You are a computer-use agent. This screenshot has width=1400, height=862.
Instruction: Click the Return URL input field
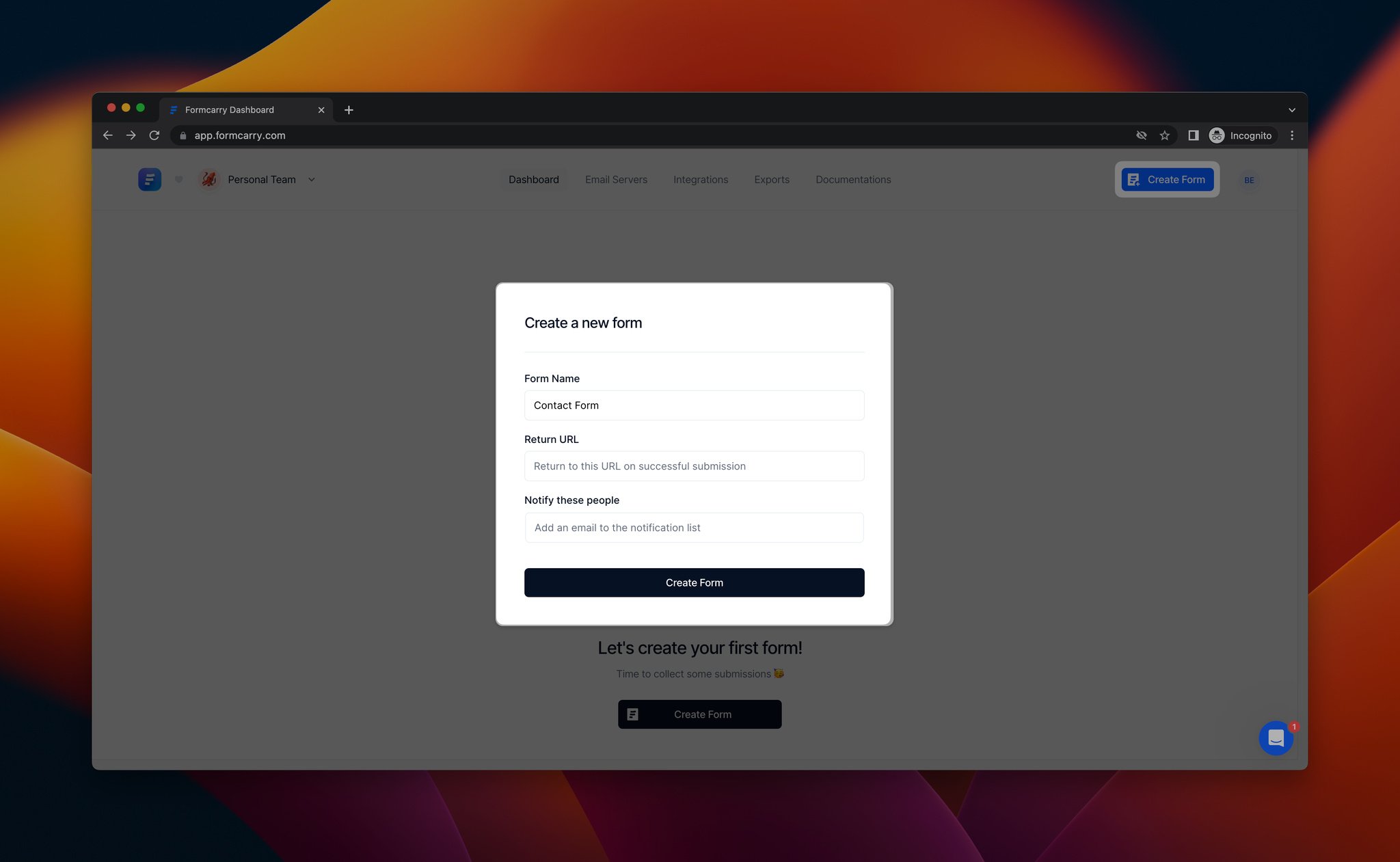point(694,466)
